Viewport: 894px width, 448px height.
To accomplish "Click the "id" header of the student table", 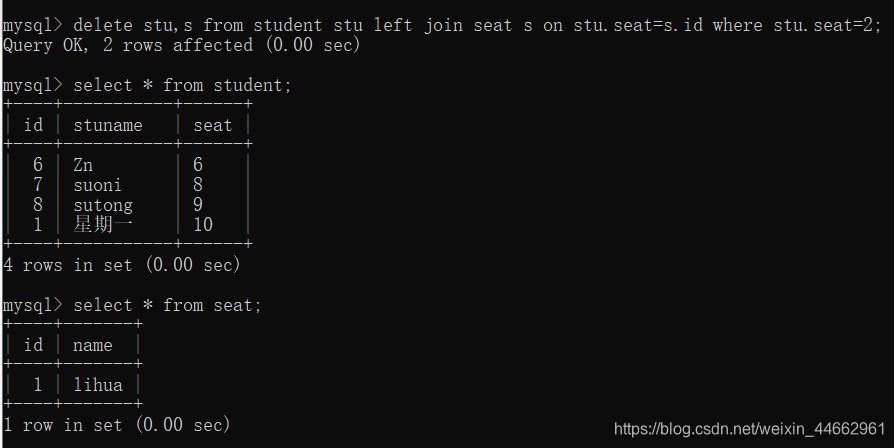I will (x=33, y=125).
